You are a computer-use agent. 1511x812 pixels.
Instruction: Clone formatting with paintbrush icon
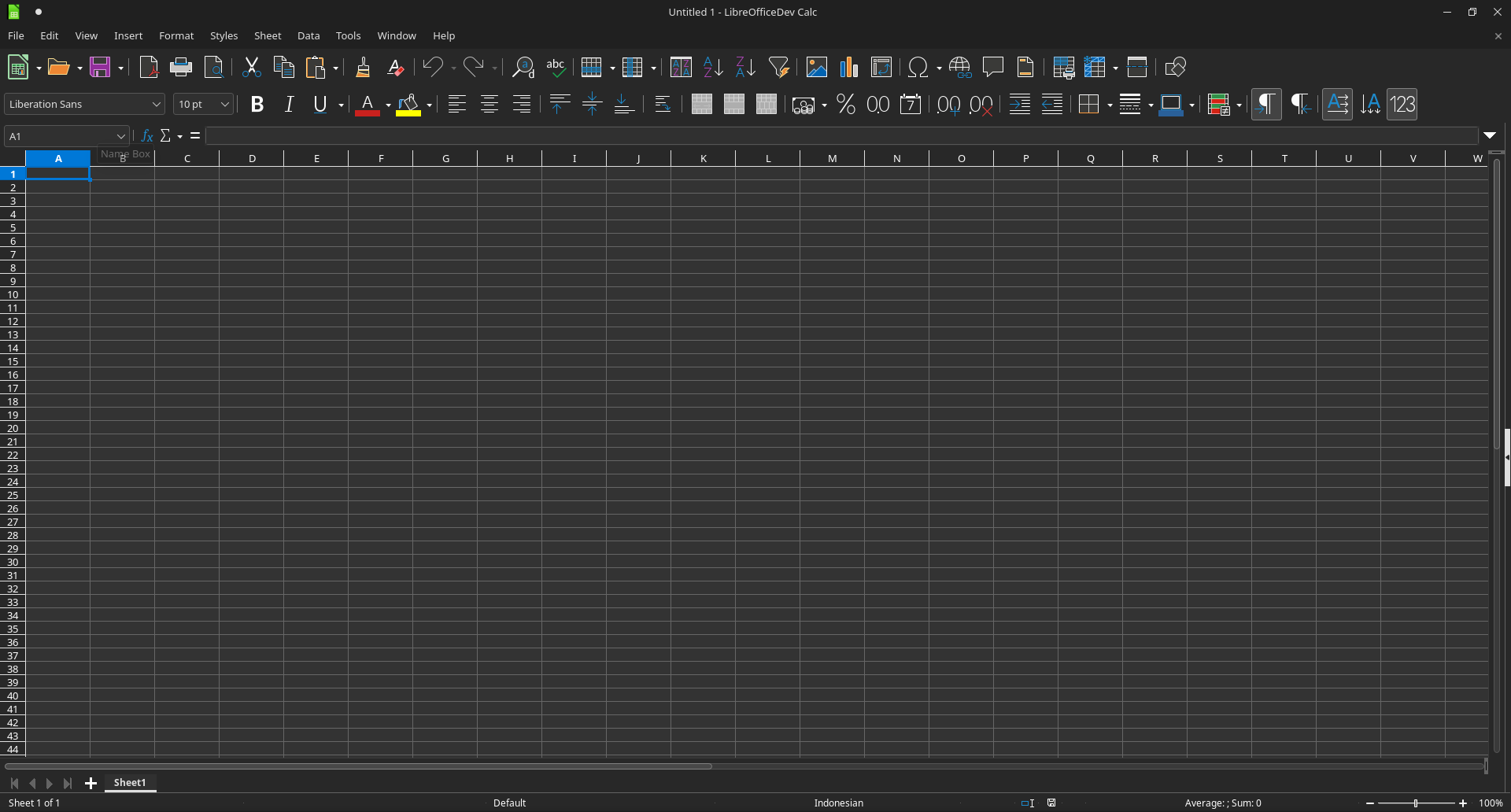(363, 67)
